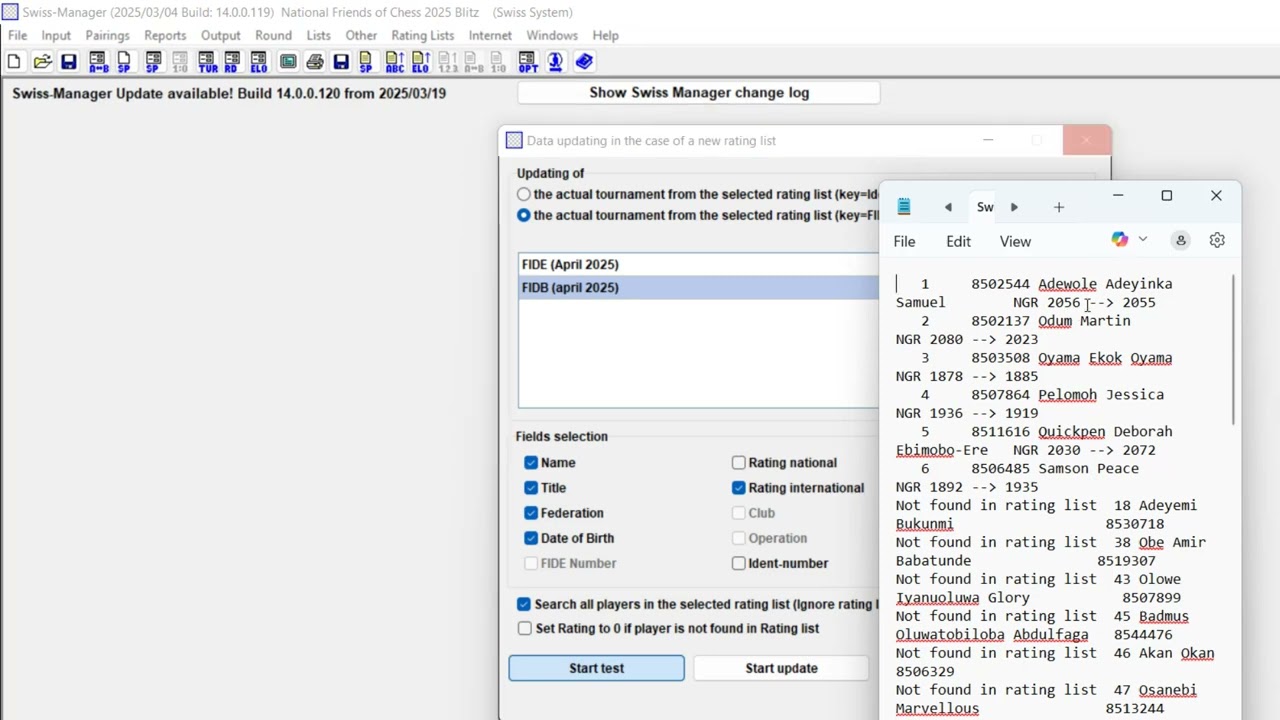
Task: Open the Lists menu
Action: tap(318, 35)
